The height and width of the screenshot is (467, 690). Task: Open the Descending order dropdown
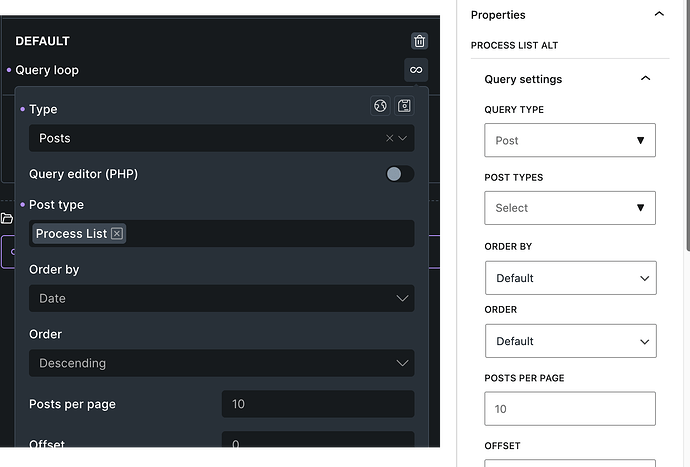[x=221, y=363]
